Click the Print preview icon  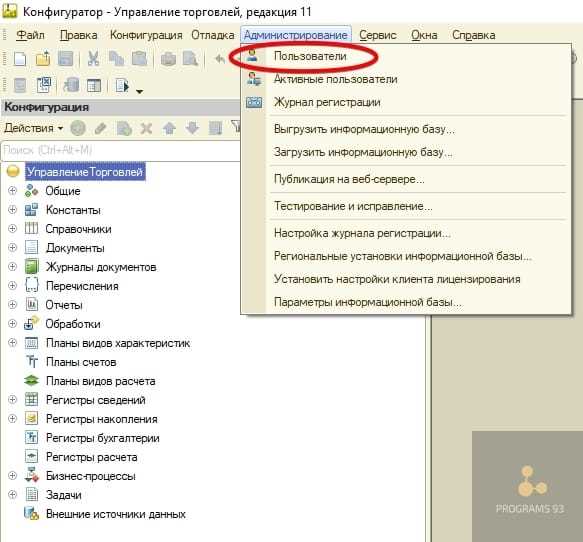pos(190,59)
